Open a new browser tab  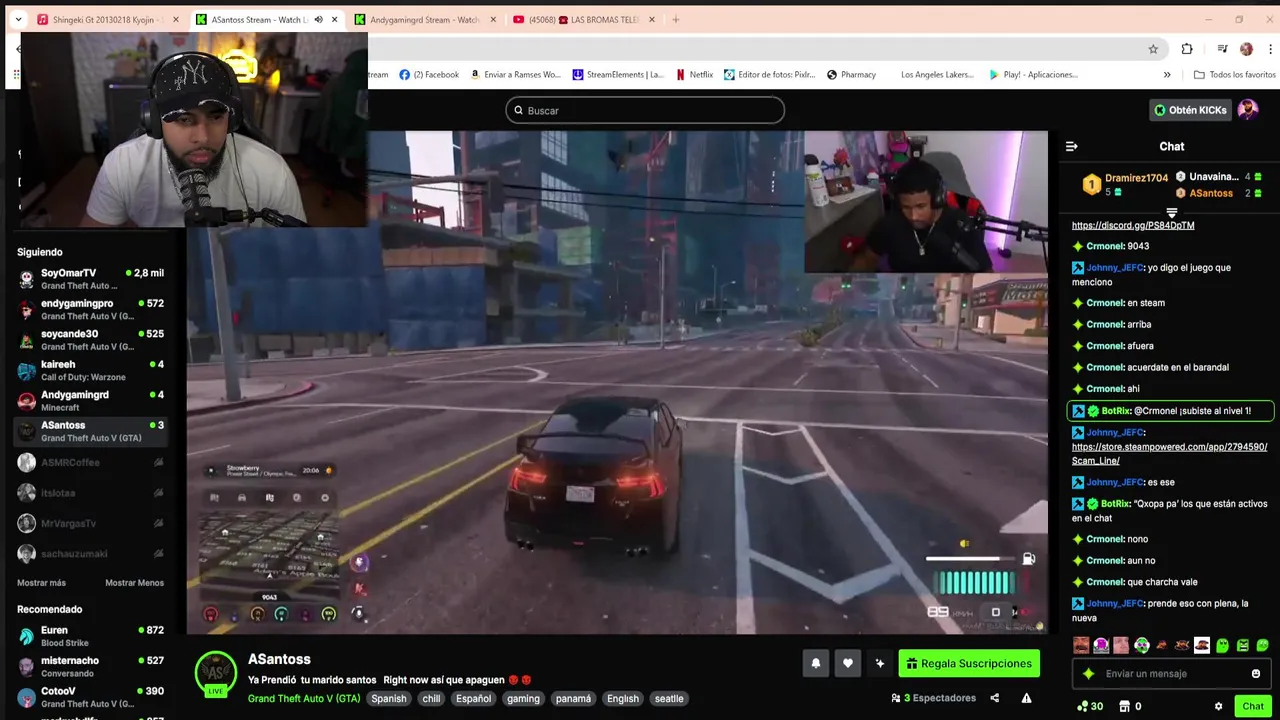(676, 20)
